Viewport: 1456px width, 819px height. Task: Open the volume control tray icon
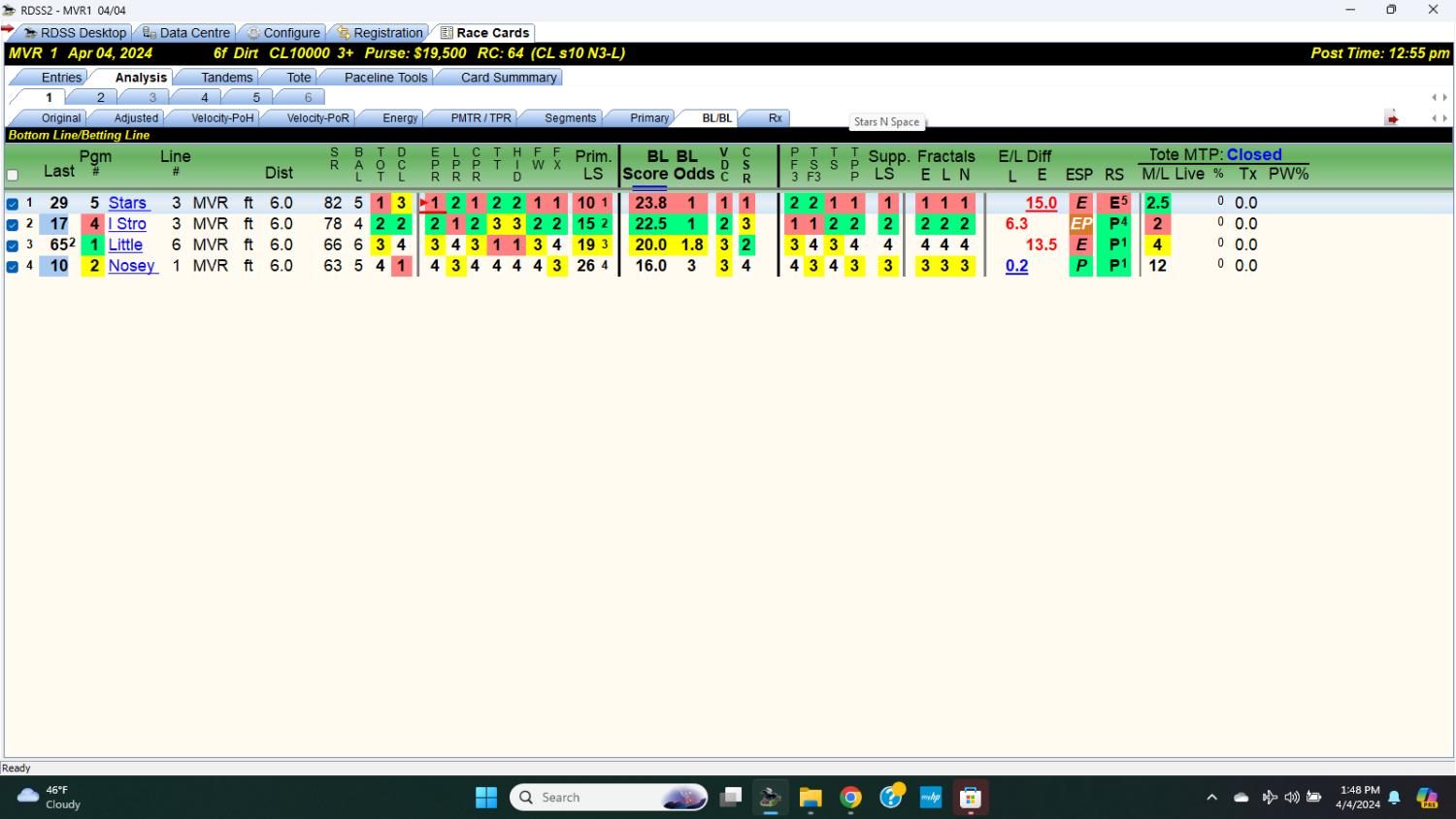1291,798
